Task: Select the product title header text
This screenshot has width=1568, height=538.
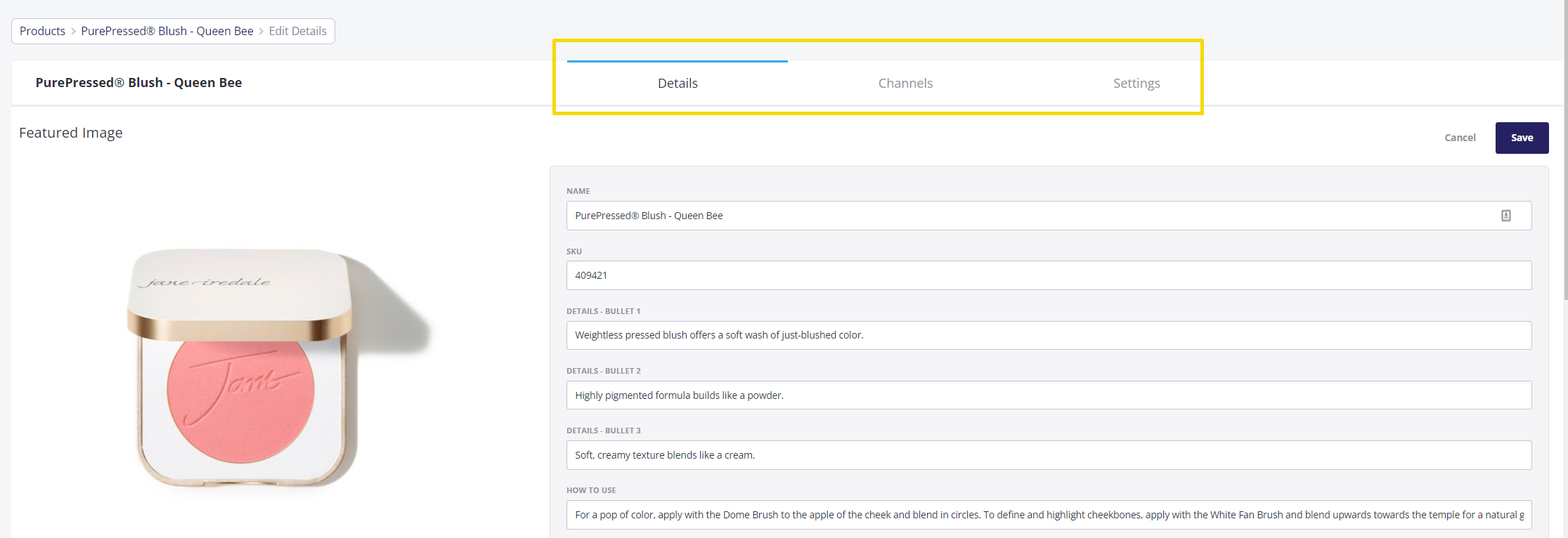Action: click(138, 82)
